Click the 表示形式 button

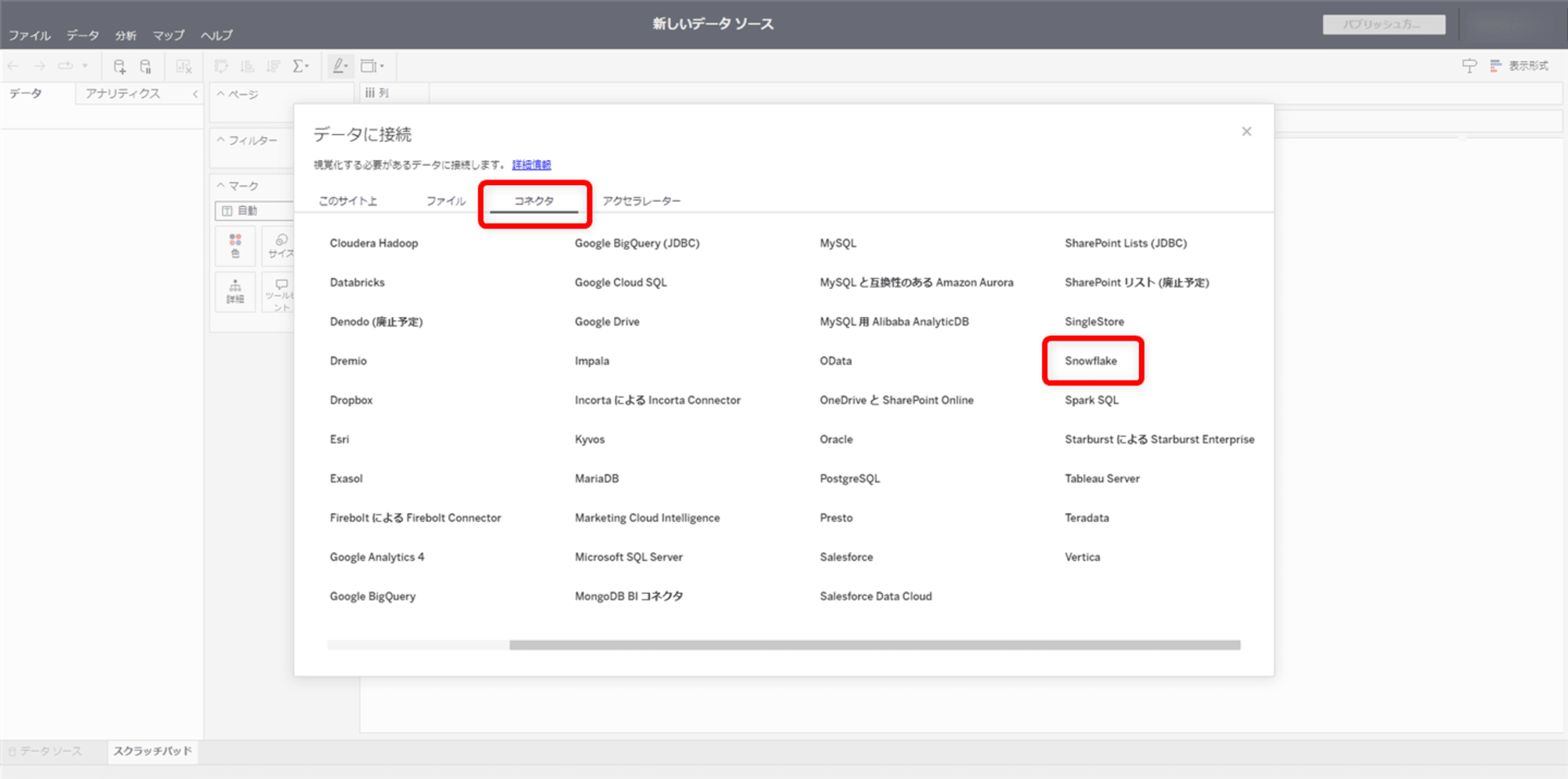tap(1519, 66)
